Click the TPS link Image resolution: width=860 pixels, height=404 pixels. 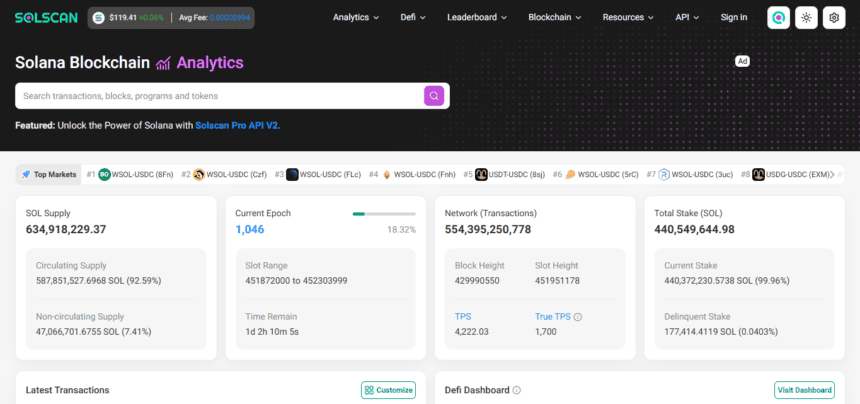(x=463, y=317)
